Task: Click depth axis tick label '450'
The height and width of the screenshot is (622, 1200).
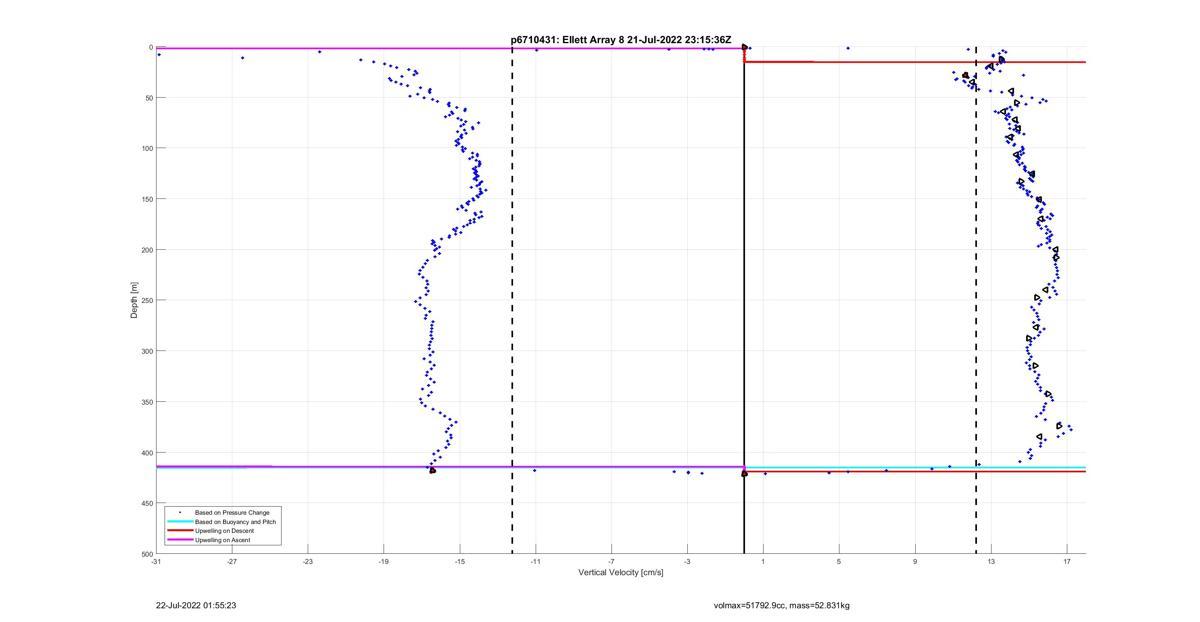Action: click(146, 503)
